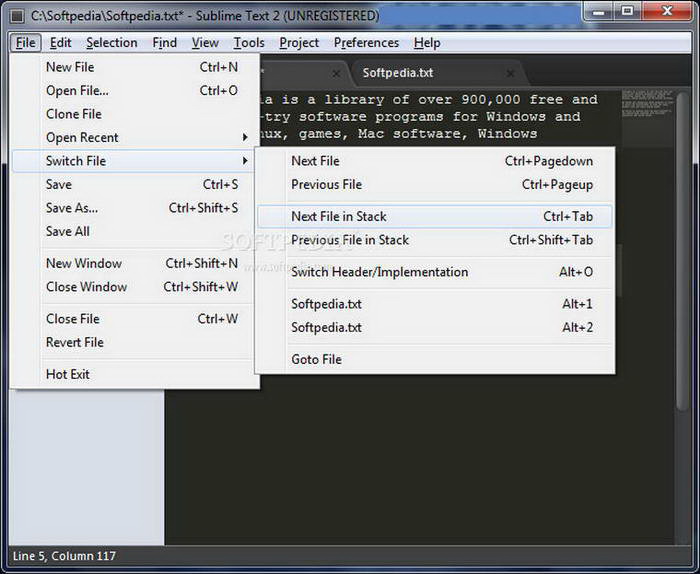The width and height of the screenshot is (700, 574).
Task: Select Switch Header/Implementation
Action: 379,272
